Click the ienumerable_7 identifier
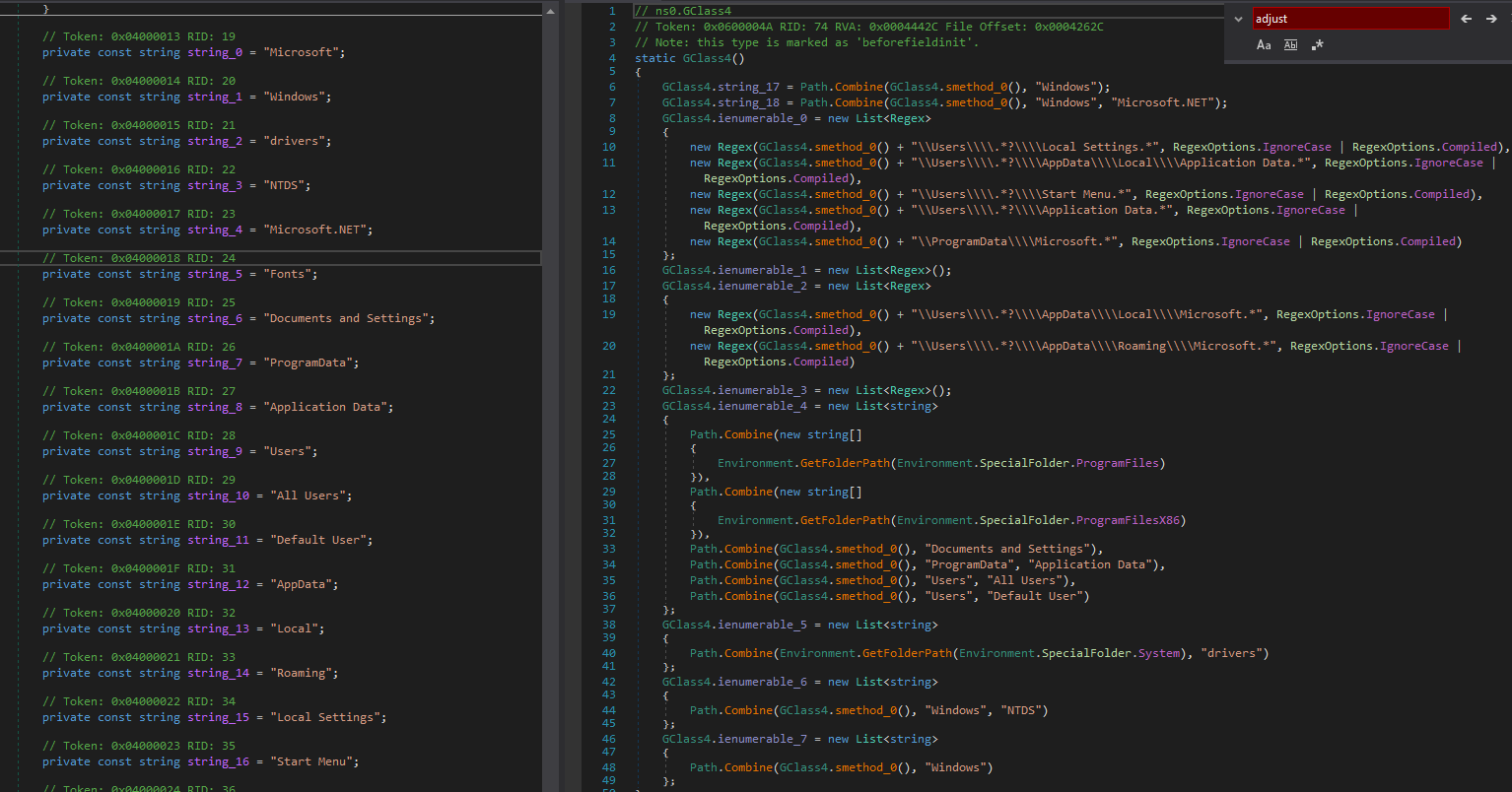Viewport: 1512px width, 792px height. tap(762, 739)
